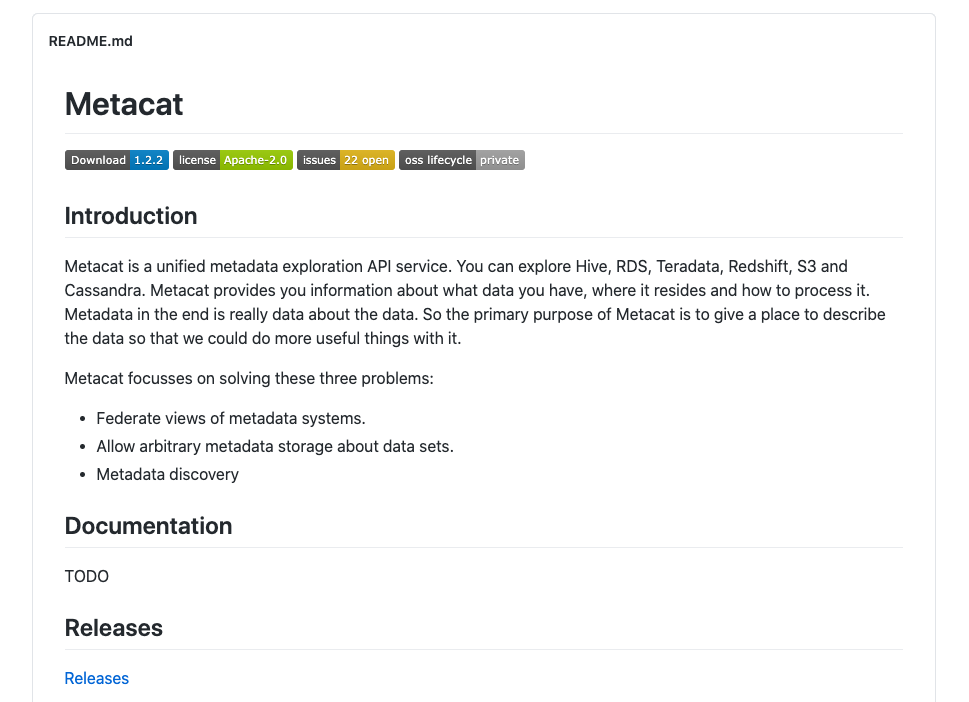Screen dimensions: 969x702
Task: Click the issues 22 open badge
Action: [345, 160]
